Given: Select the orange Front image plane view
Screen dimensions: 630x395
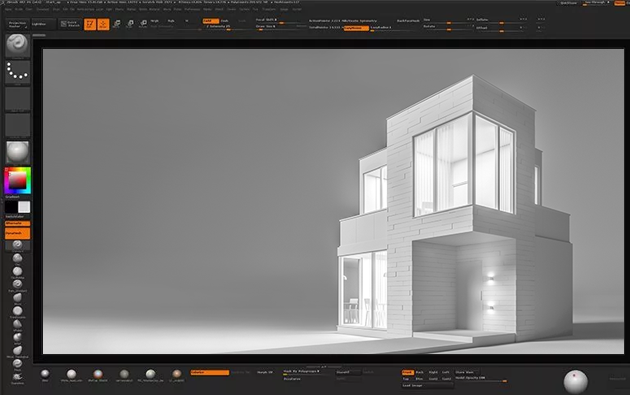Looking at the screenshot, I should pyautogui.click(x=407, y=372).
